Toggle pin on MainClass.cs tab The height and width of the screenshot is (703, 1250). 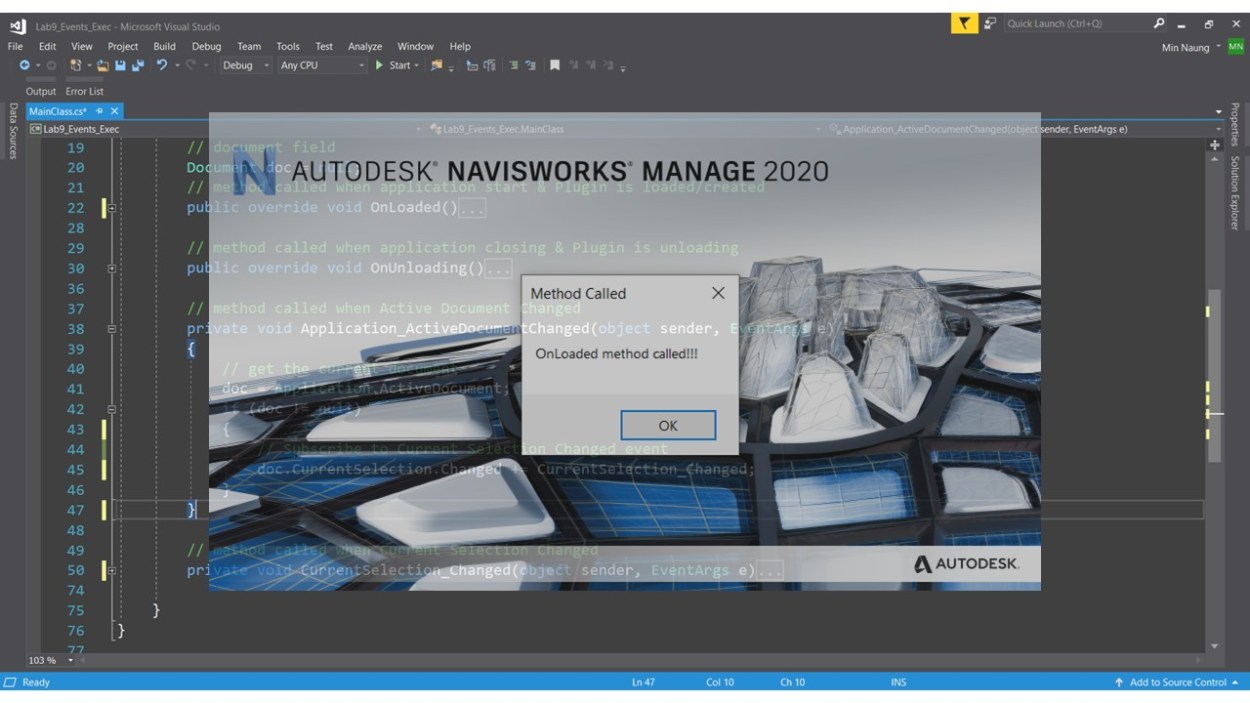[x=100, y=111]
